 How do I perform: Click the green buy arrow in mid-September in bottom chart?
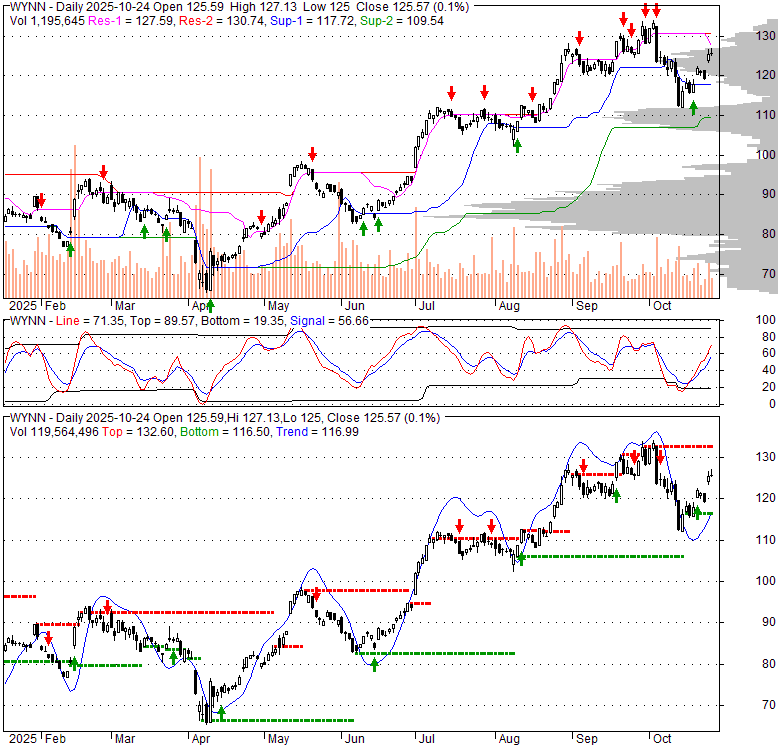click(616, 495)
